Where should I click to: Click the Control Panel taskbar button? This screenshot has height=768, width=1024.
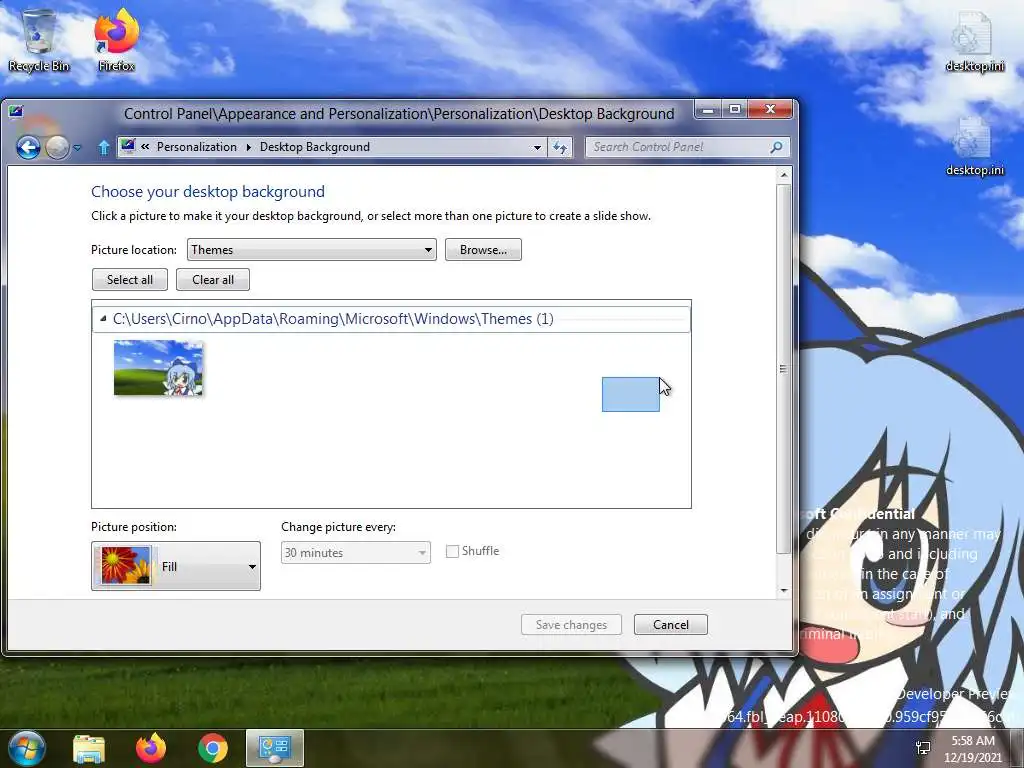275,748
